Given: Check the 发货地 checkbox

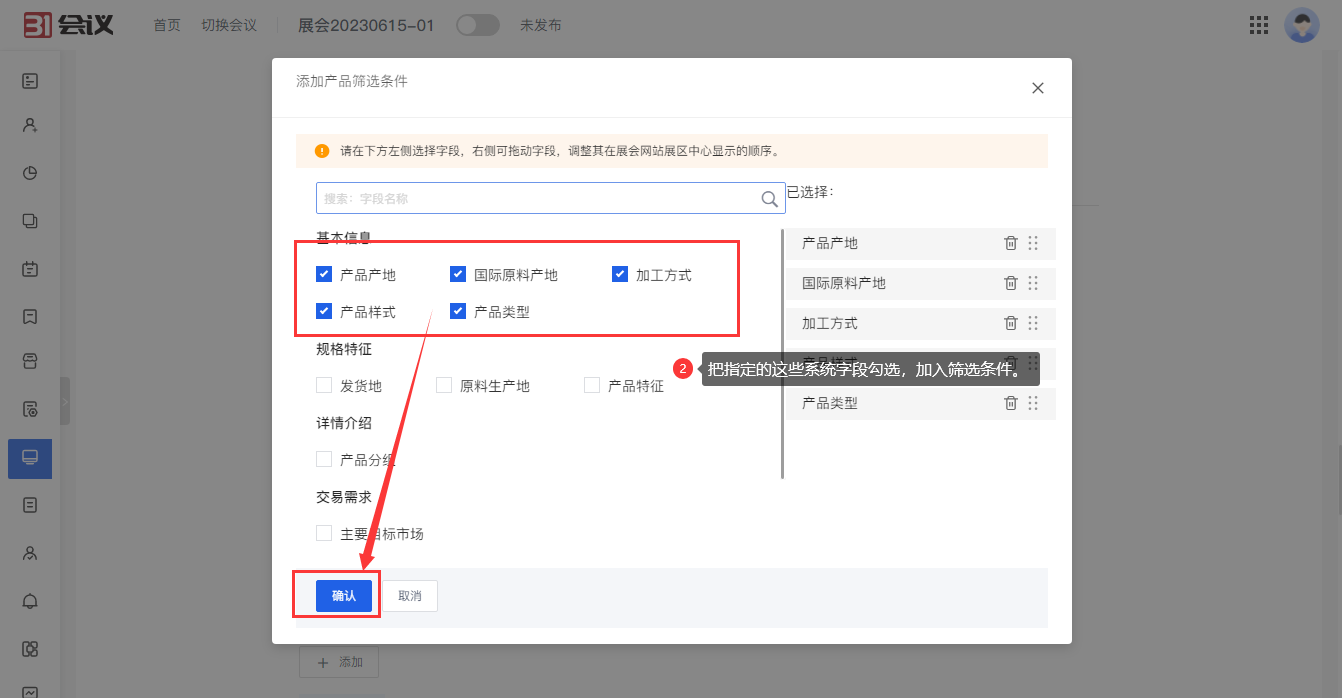Looking at the screenshot, I should [x=324, y=385].
